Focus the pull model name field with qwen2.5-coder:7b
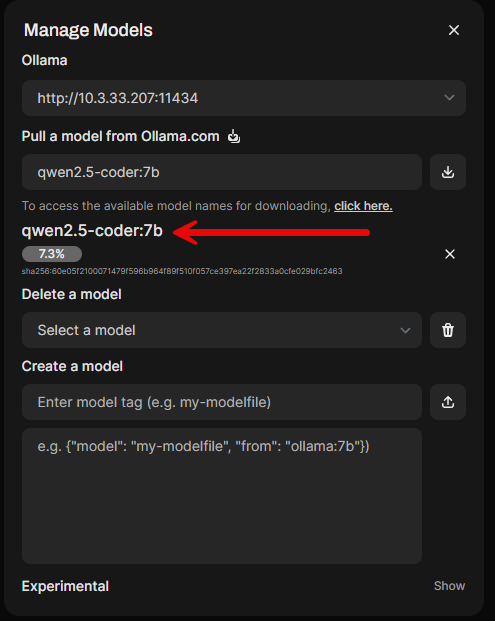495x621 pixels. [x=222, y=172]
